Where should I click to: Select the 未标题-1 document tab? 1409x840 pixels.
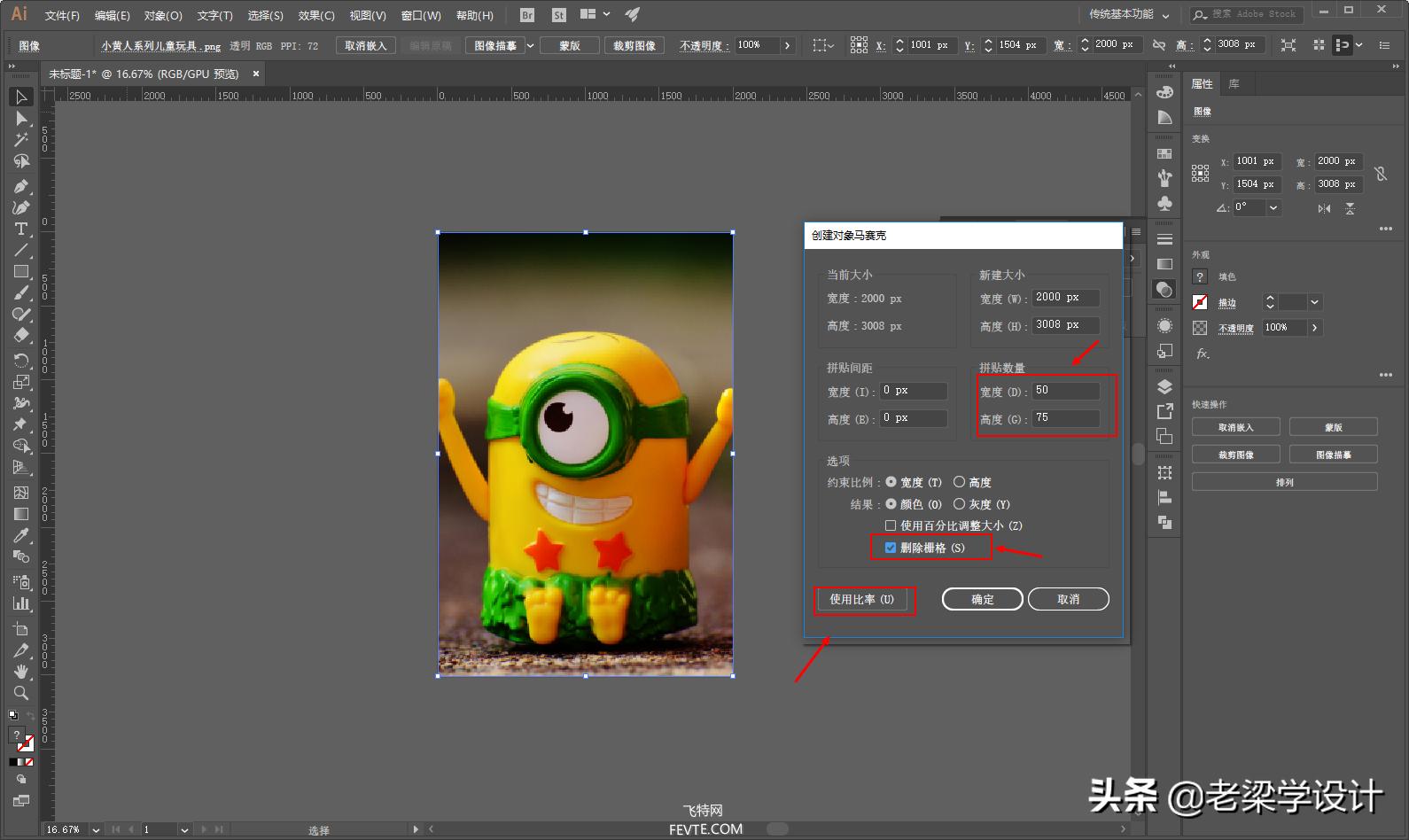(x=143, y=74)
